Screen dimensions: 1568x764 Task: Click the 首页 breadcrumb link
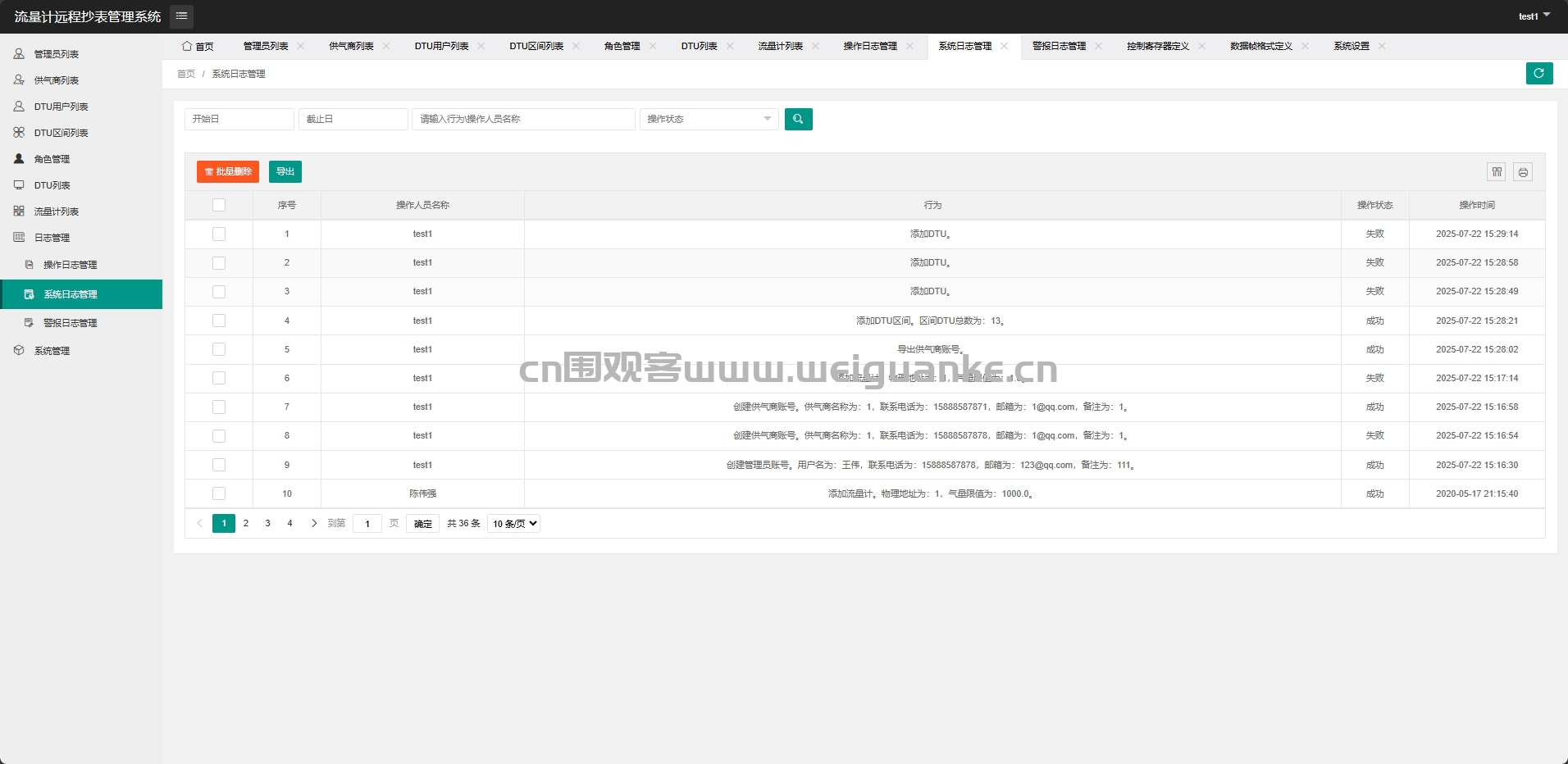point(186,74)
